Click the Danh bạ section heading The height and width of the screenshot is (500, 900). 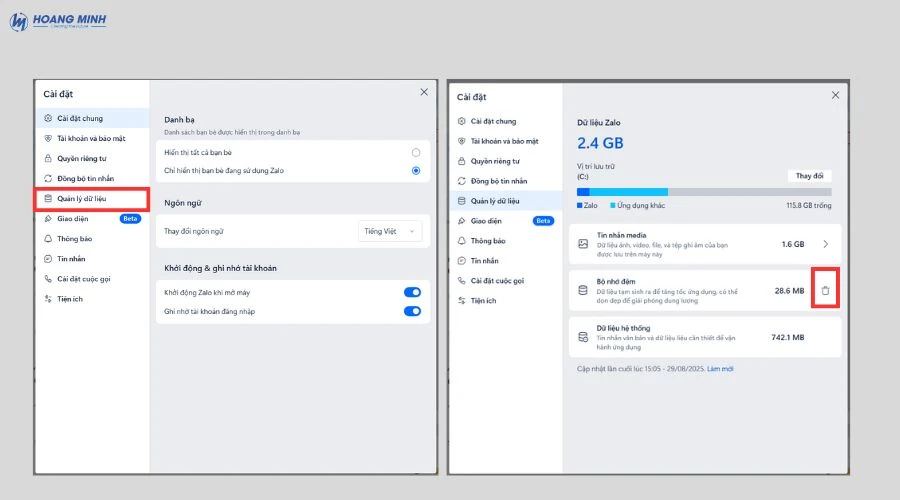[179, 119]
